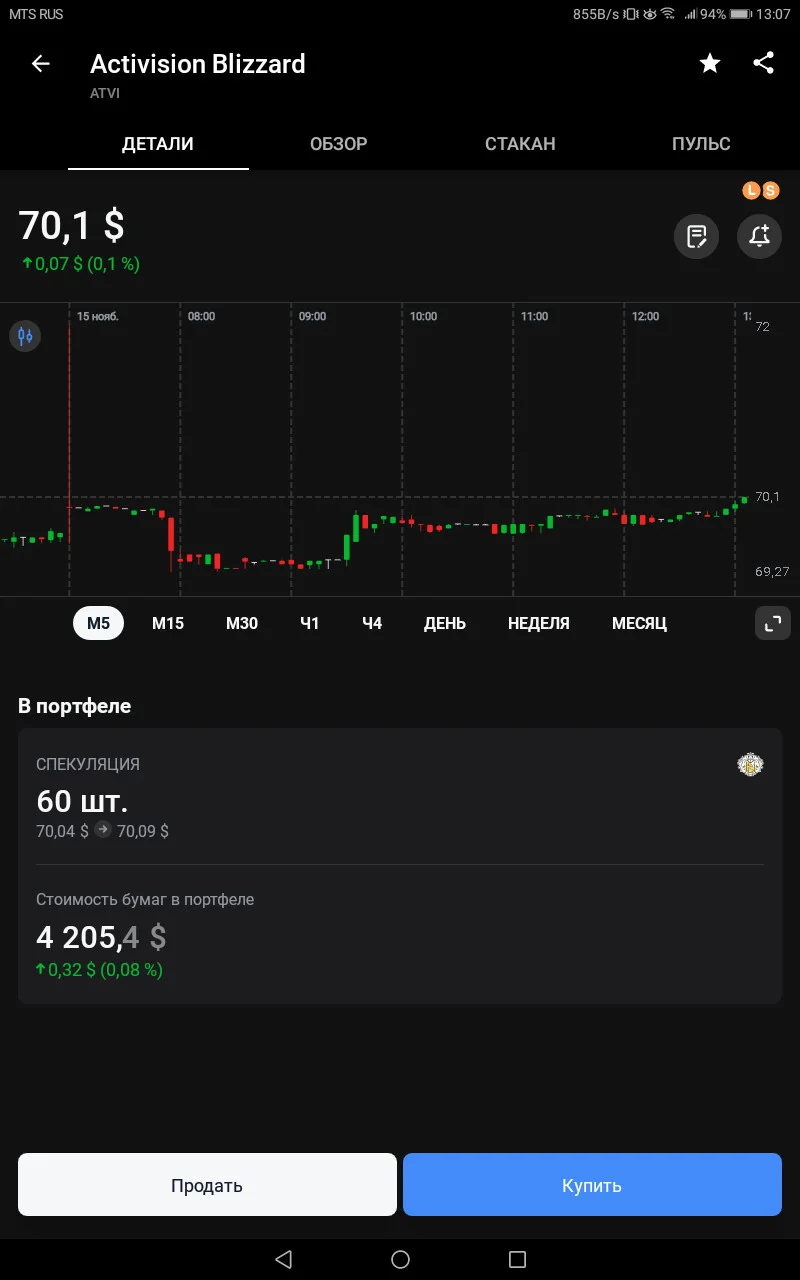This screenshot has width=800, height=1280.
Task: Select the M5 timeframe
Action: (x=98, y=623)
